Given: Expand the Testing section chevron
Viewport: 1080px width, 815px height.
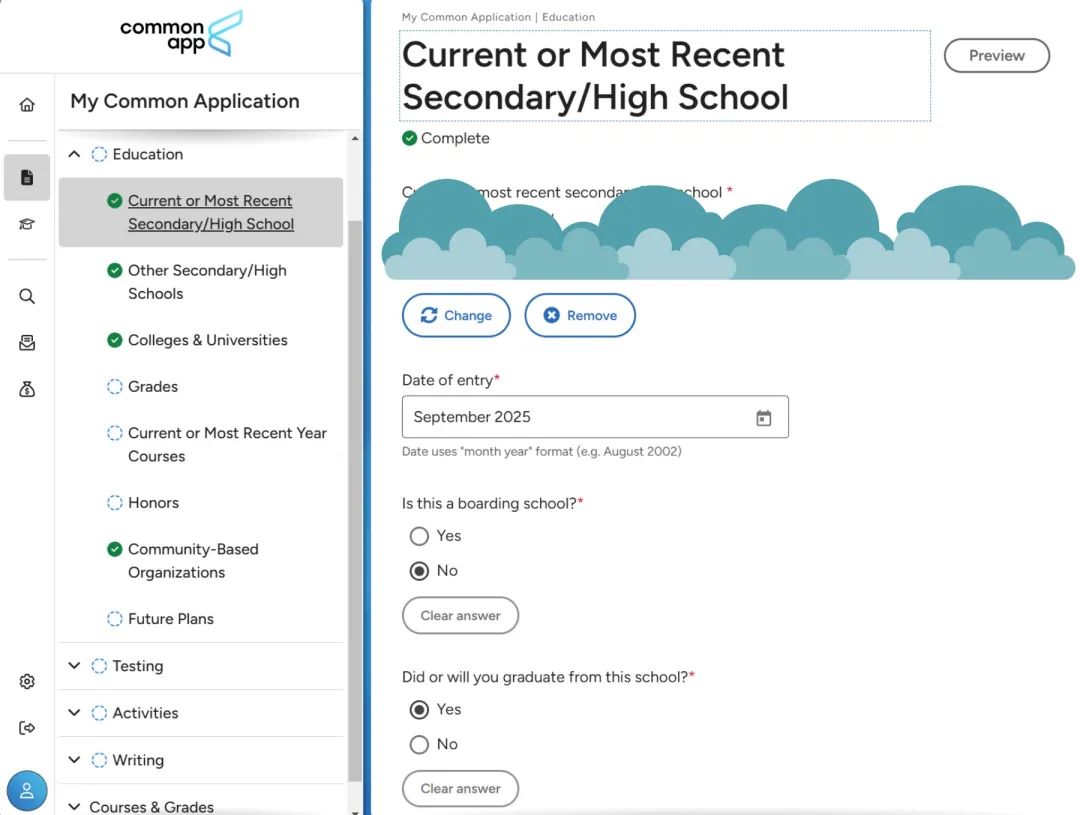Looking at the screenshot, I should pyautogui.click(x=74, y=666).
